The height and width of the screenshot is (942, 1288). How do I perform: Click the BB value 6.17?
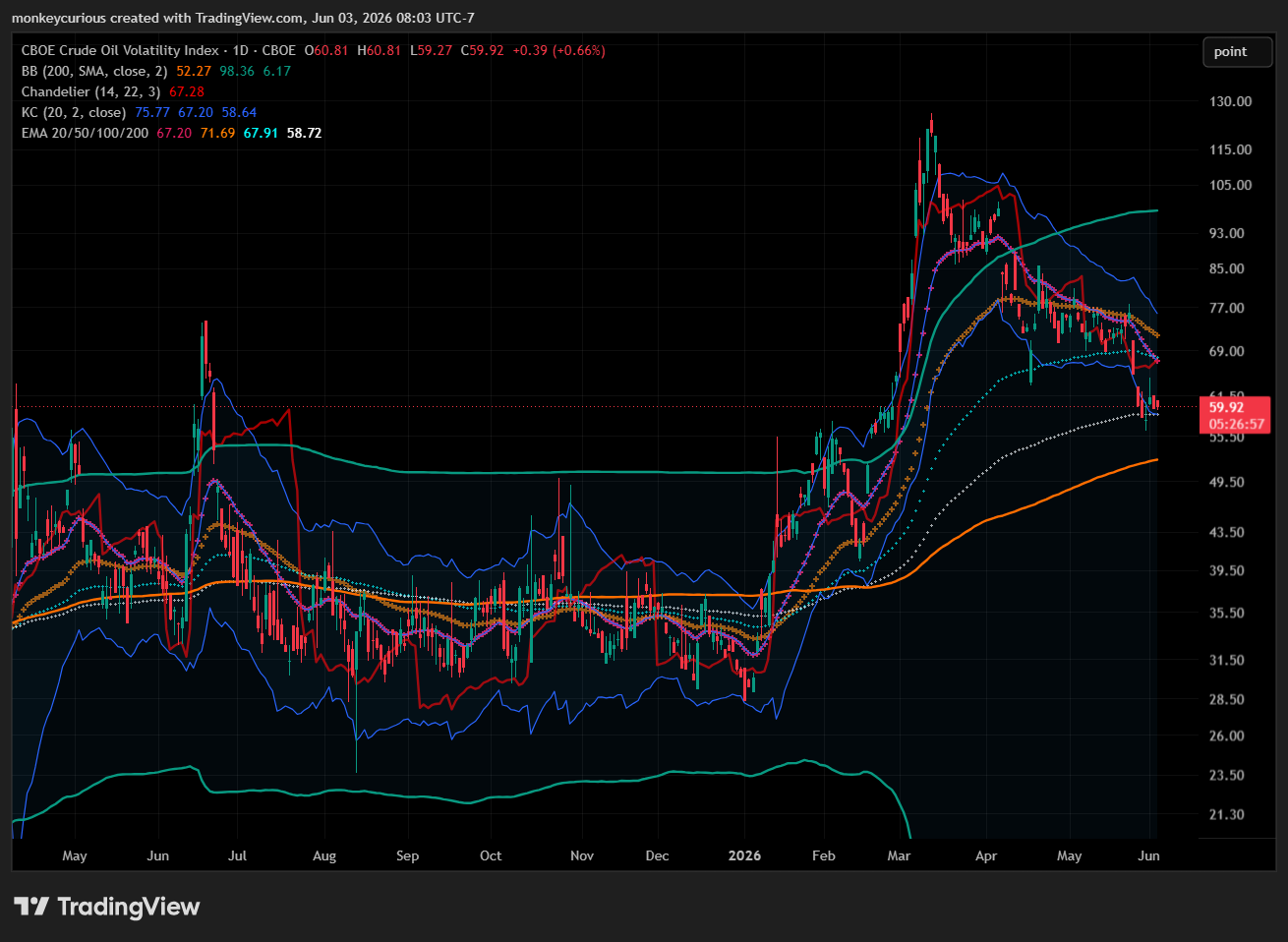click(x=277, y=71)
